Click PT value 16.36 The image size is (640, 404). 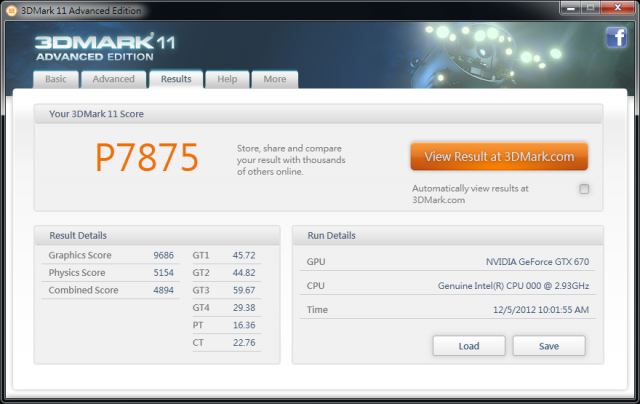click(x=244, y=325)
